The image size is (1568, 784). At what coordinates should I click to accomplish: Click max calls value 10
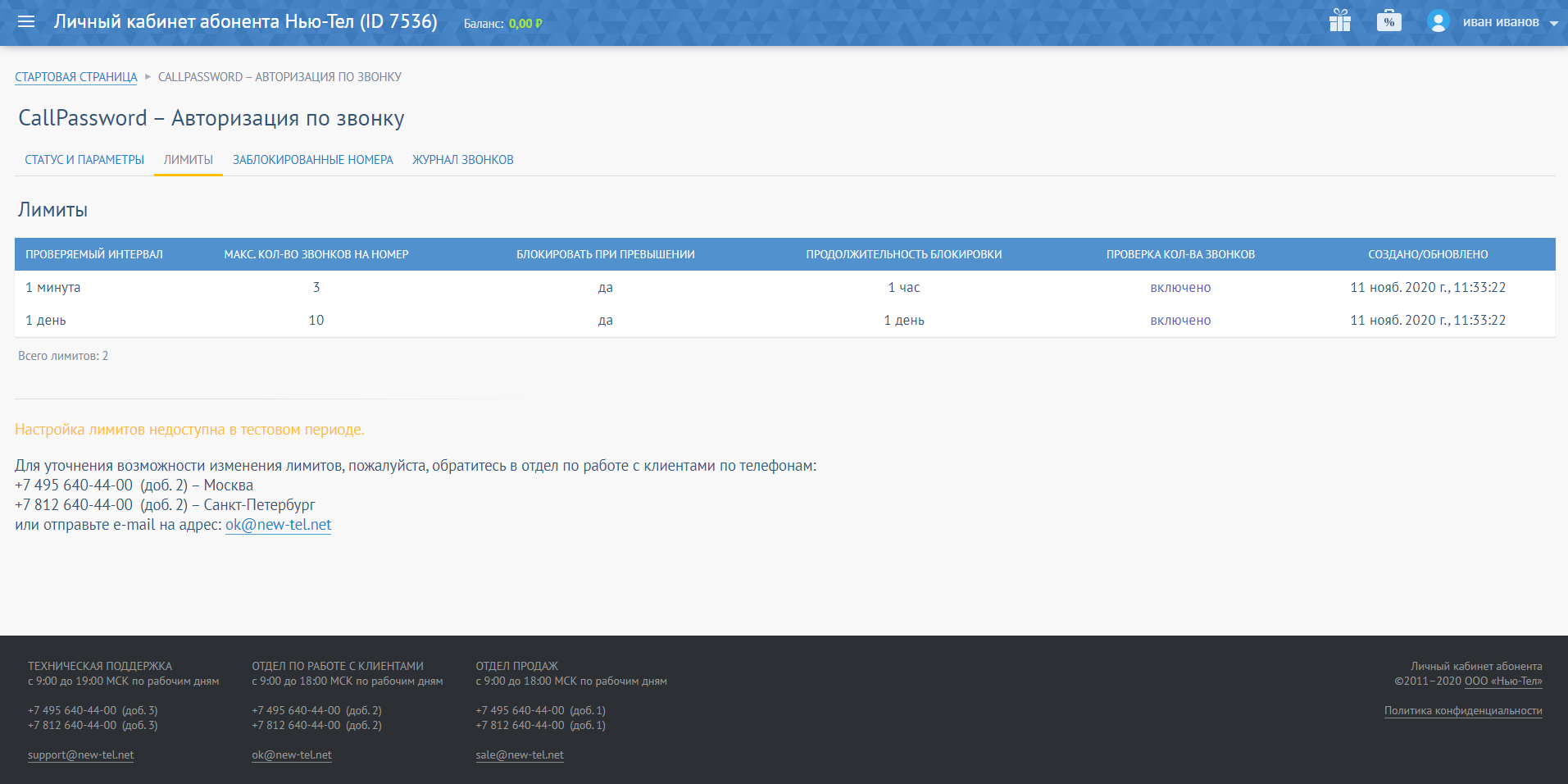[x=316, y=321]
